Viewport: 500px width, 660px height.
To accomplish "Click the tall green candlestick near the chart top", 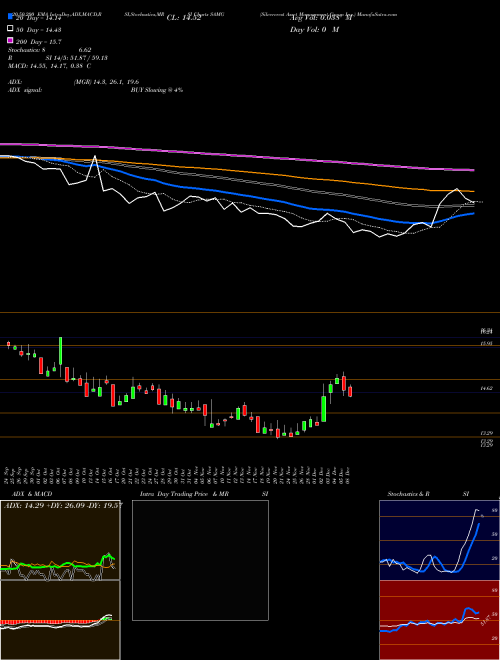I will [x=61, y=351].
